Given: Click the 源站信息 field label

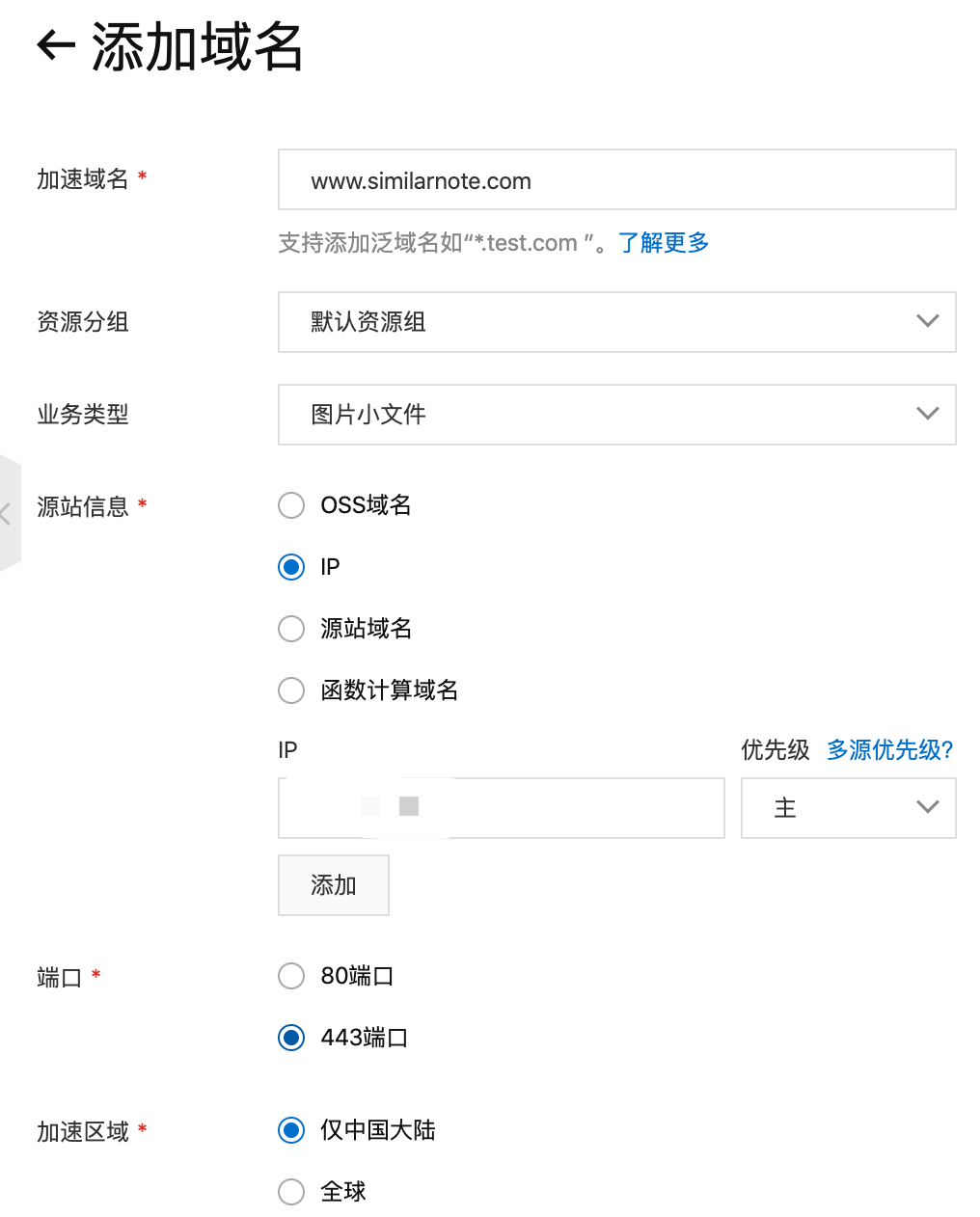Looking at the screenshot, I should coord(83,507).
